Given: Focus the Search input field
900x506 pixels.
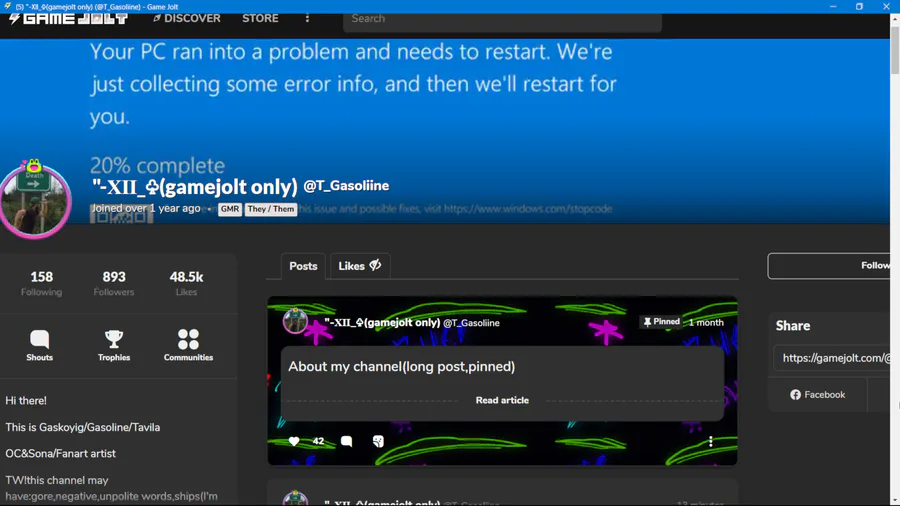Looking at the screenshot, I should (502, 20).
